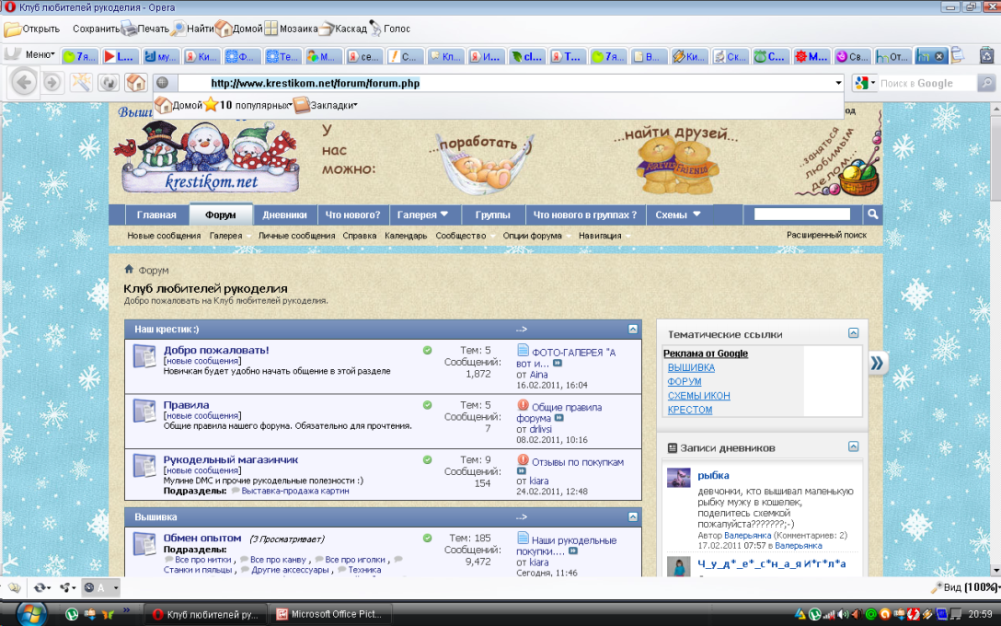Switch to the Дневники tab
The image size is (1001, 626).
[x=284, y=214]
